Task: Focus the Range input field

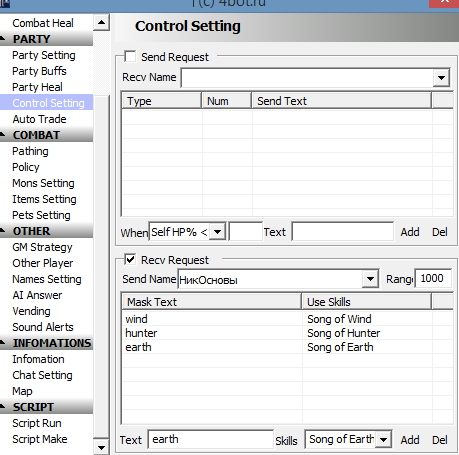Action: click(433, 278)
